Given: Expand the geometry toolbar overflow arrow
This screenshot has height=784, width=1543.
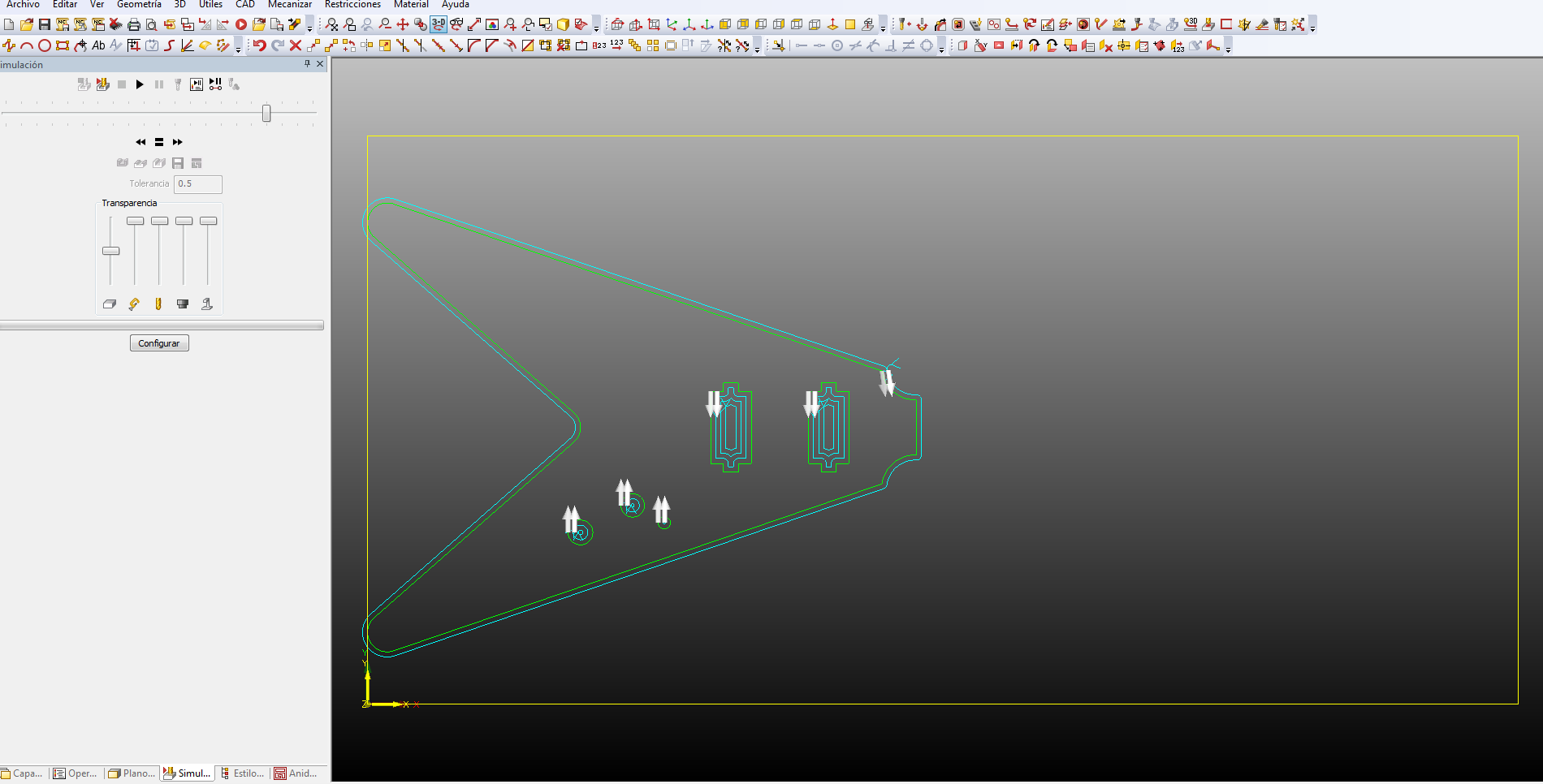Looking at the screenshot, I should pos(238,47).
